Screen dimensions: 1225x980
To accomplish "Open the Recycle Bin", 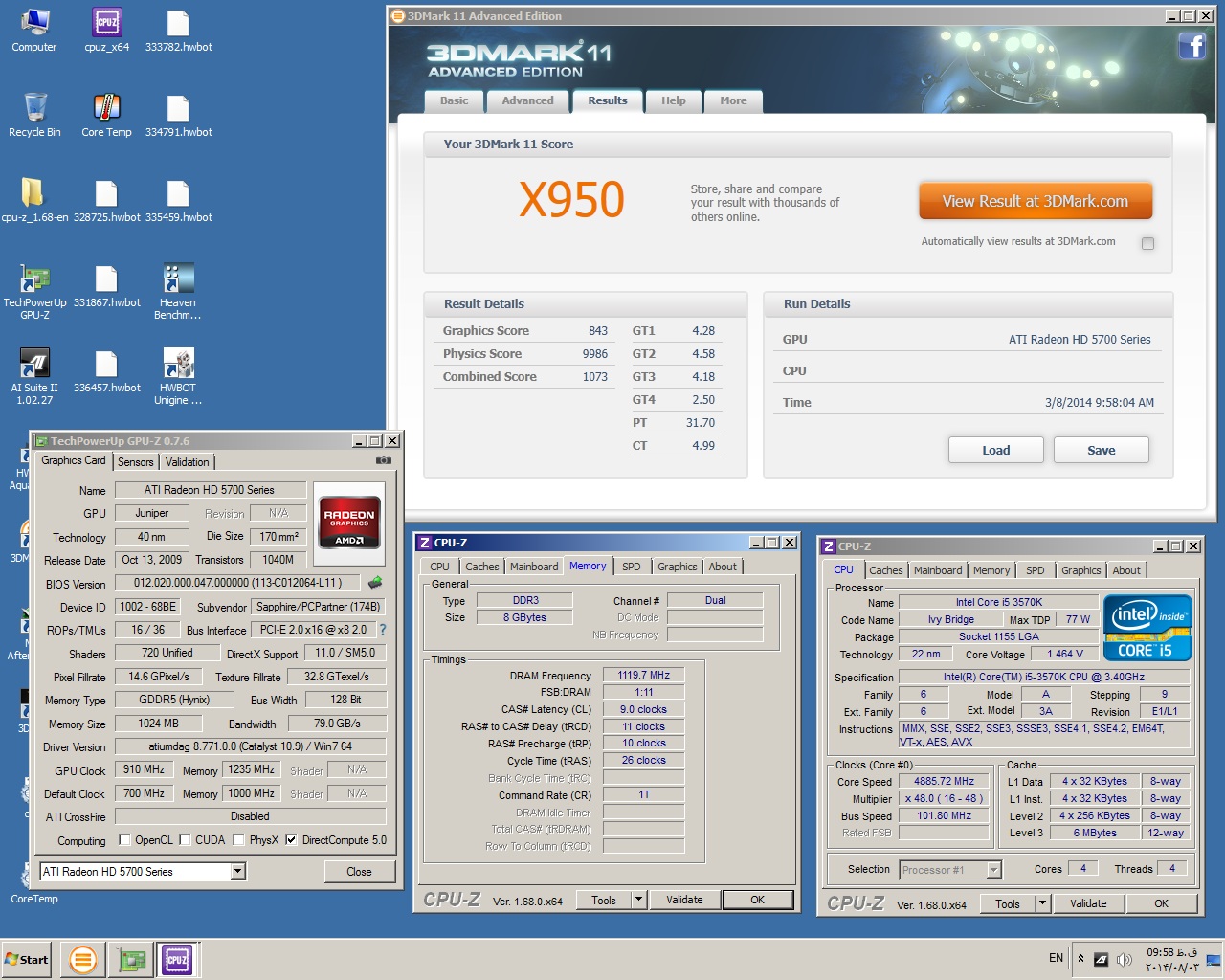I will click(34, 115).
